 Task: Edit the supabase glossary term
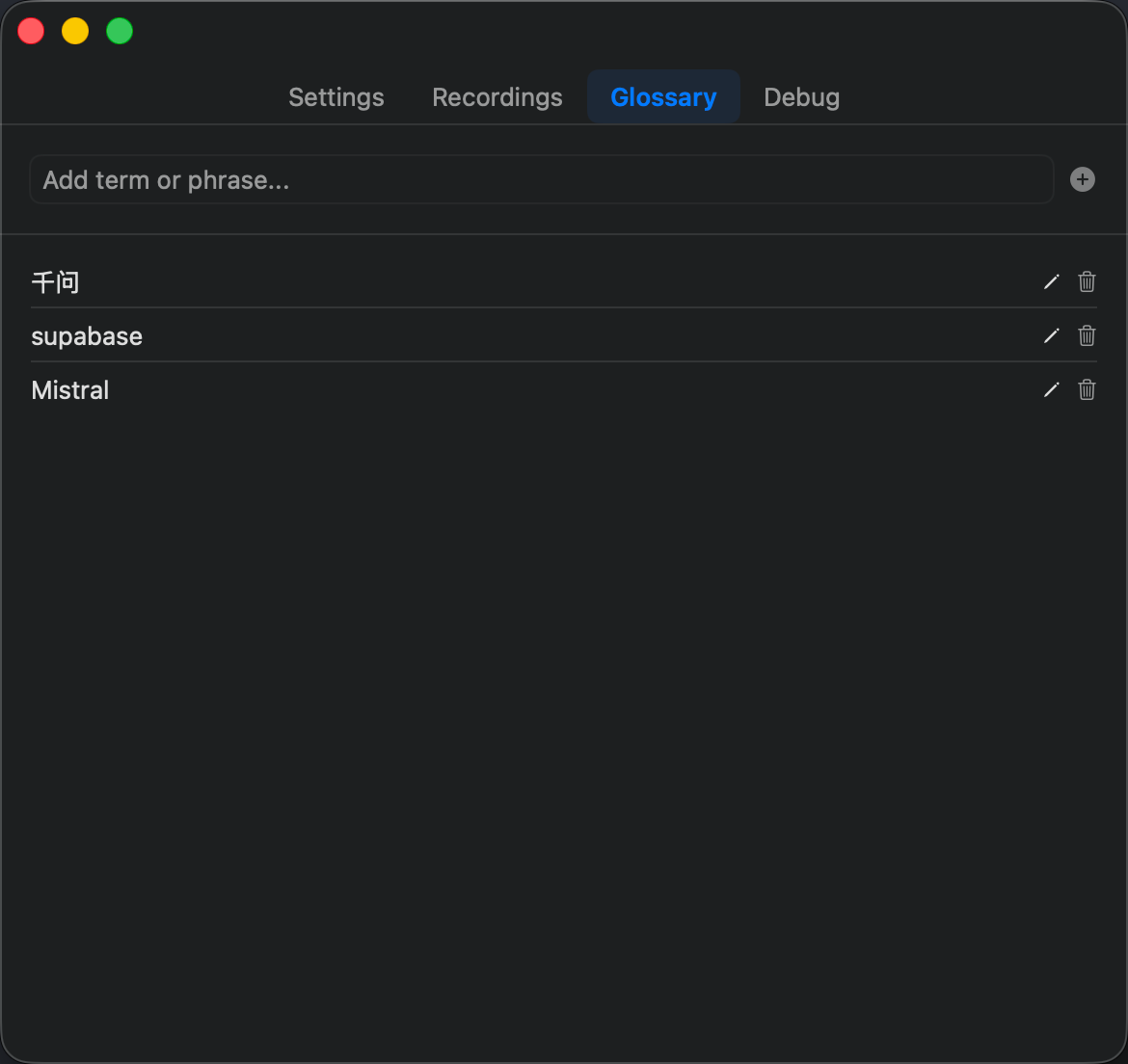pos(1051,335)
